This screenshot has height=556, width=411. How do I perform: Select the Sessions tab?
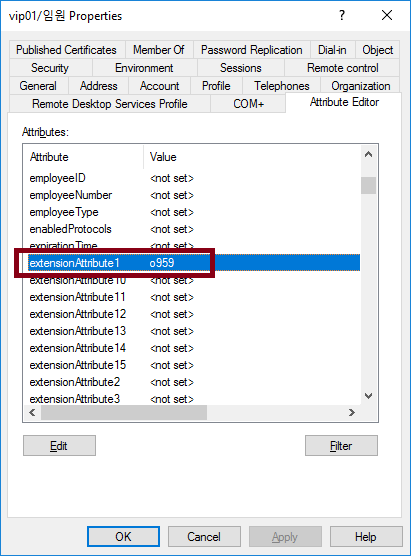tap(240, 67)
